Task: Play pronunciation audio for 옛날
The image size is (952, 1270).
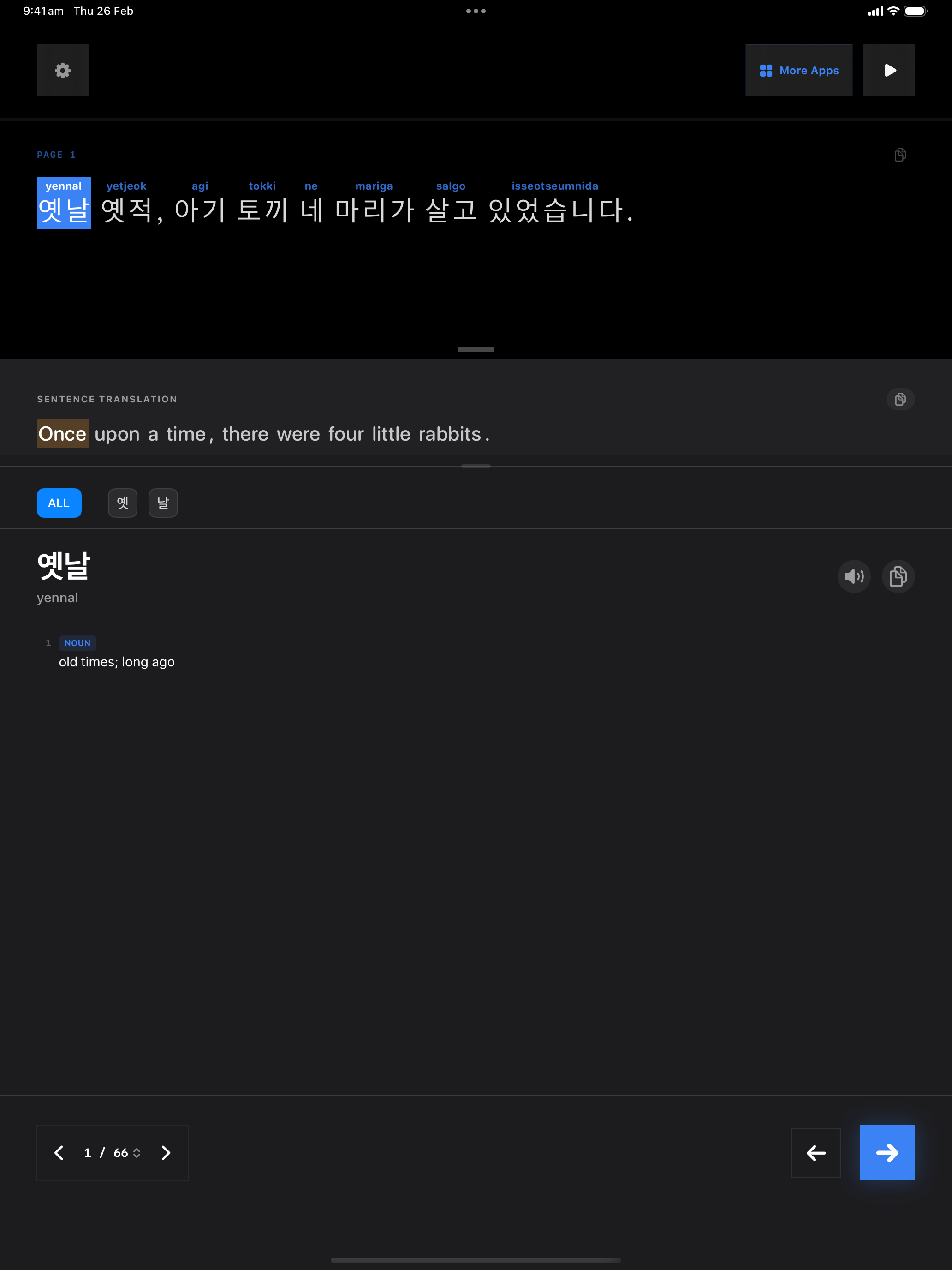Action: [x=854, y=576]
